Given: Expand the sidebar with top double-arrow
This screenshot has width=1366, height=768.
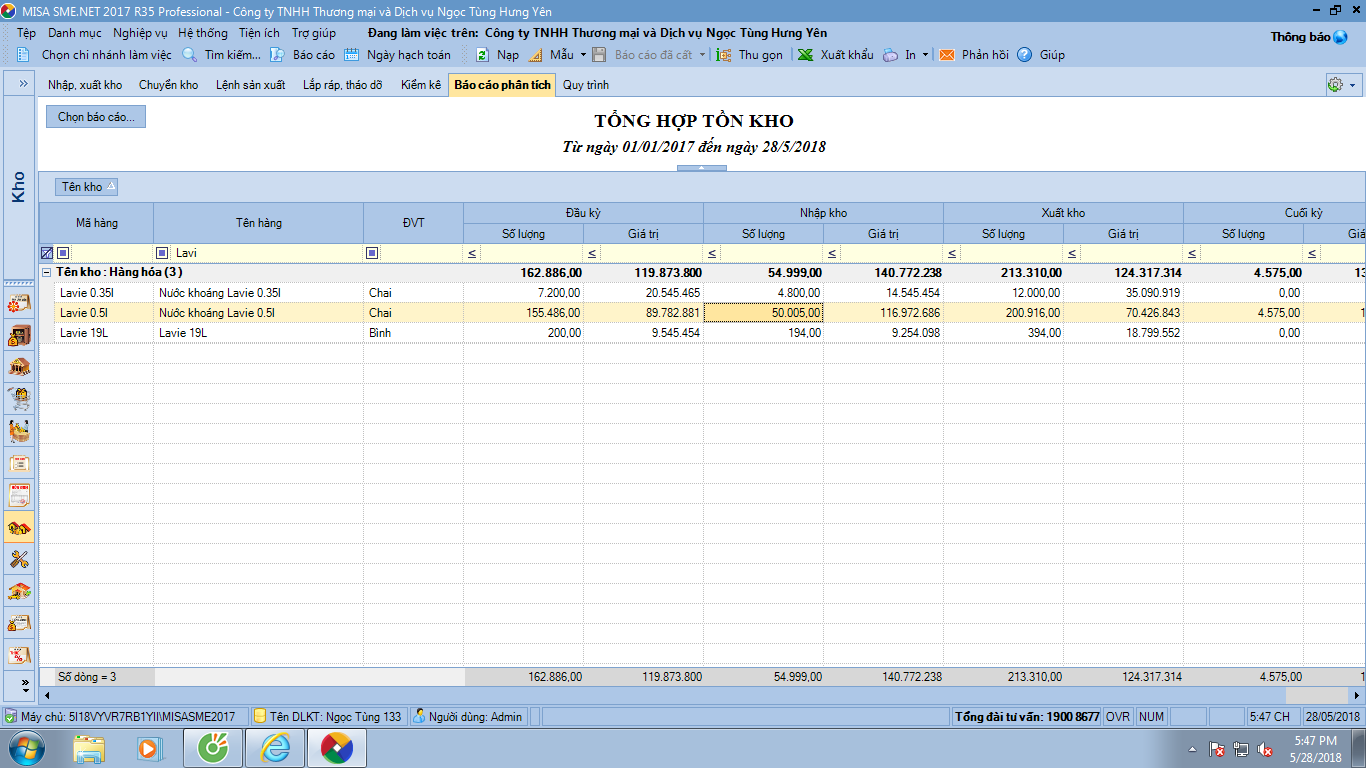Looking at the screenshot, I should pos(22,84).
